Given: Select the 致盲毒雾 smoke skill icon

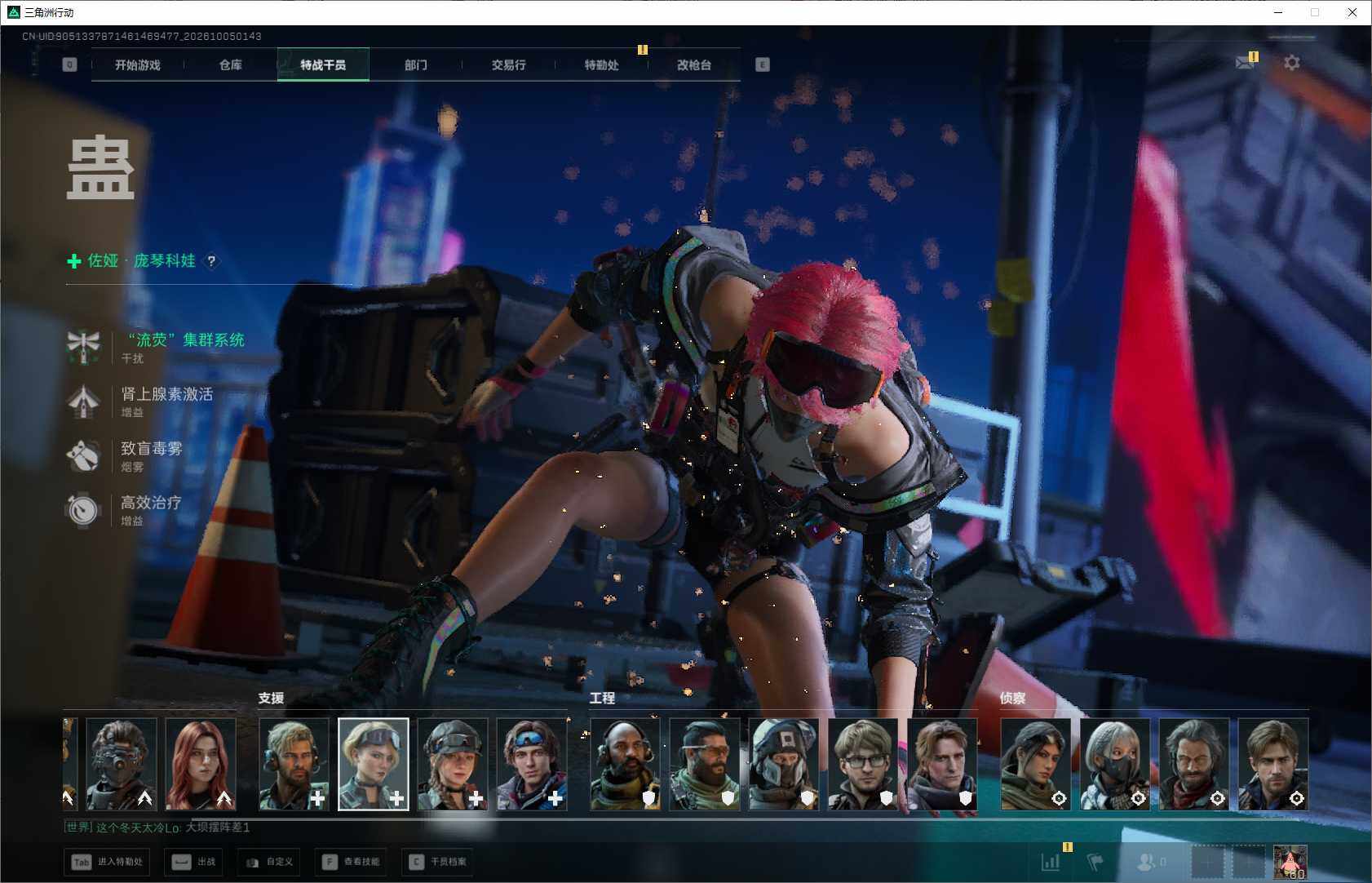Looking at the screenshot, I should (x=83, y=455).
